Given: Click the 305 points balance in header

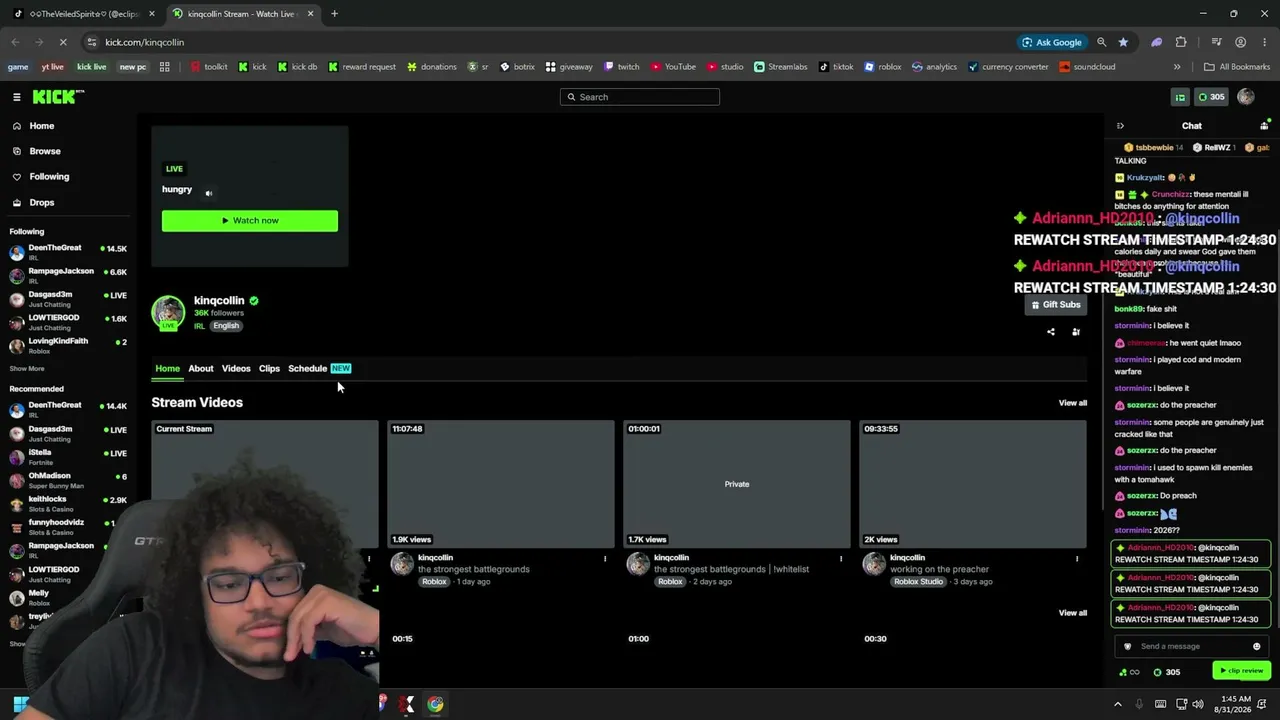Looking at the screenshot, I should [1211, 97].
